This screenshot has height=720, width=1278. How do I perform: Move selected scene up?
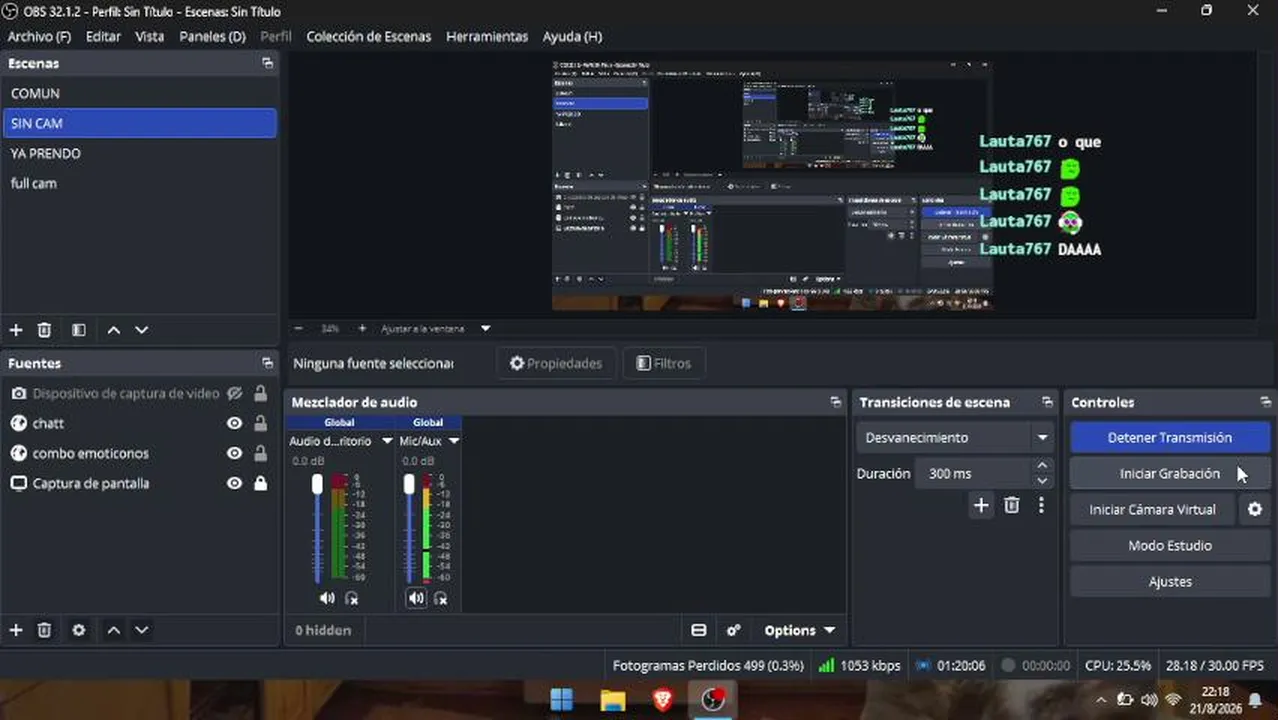(x=114, y=330)
